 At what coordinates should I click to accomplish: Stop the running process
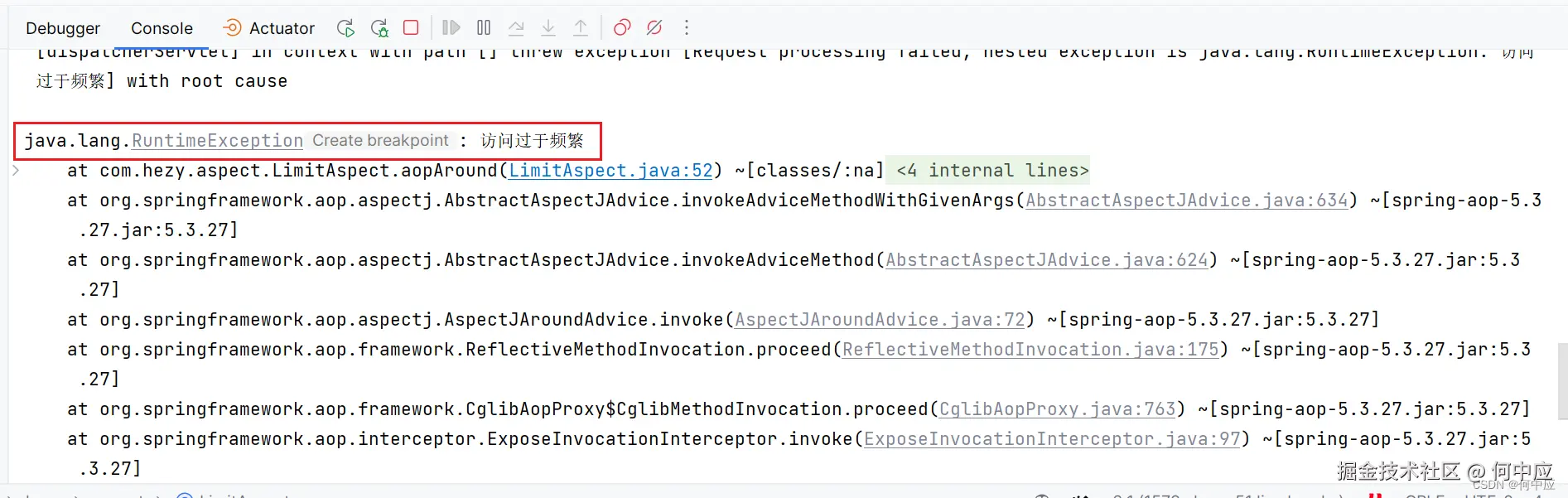point(411,27)
